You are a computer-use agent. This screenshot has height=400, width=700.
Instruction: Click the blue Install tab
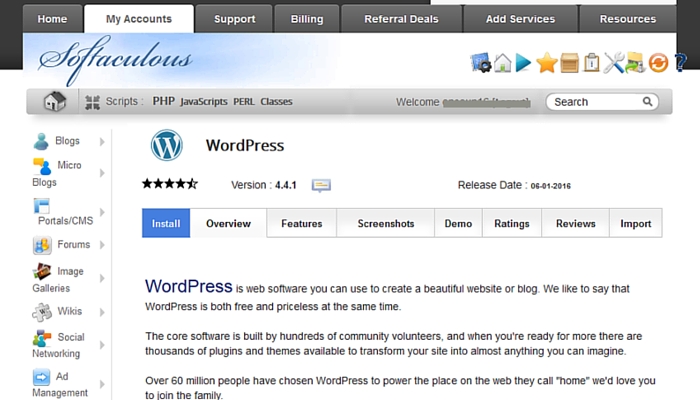point(166,223)
